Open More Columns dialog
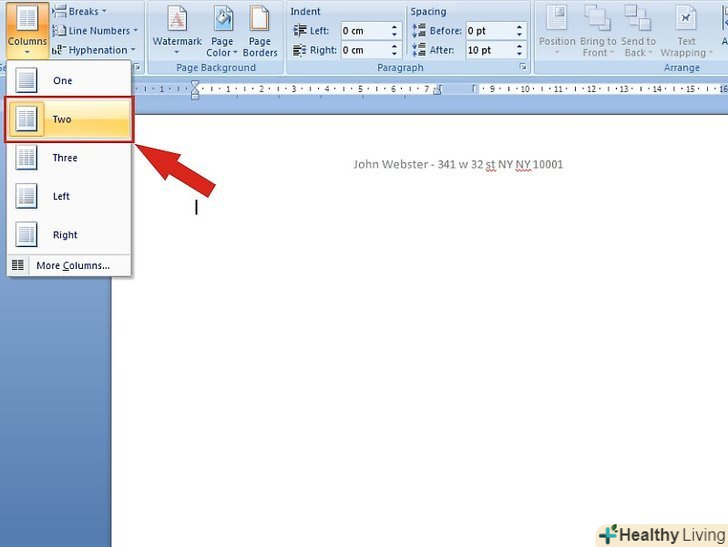This screenshot has width=728, height=547. click(x=69, y=266)
